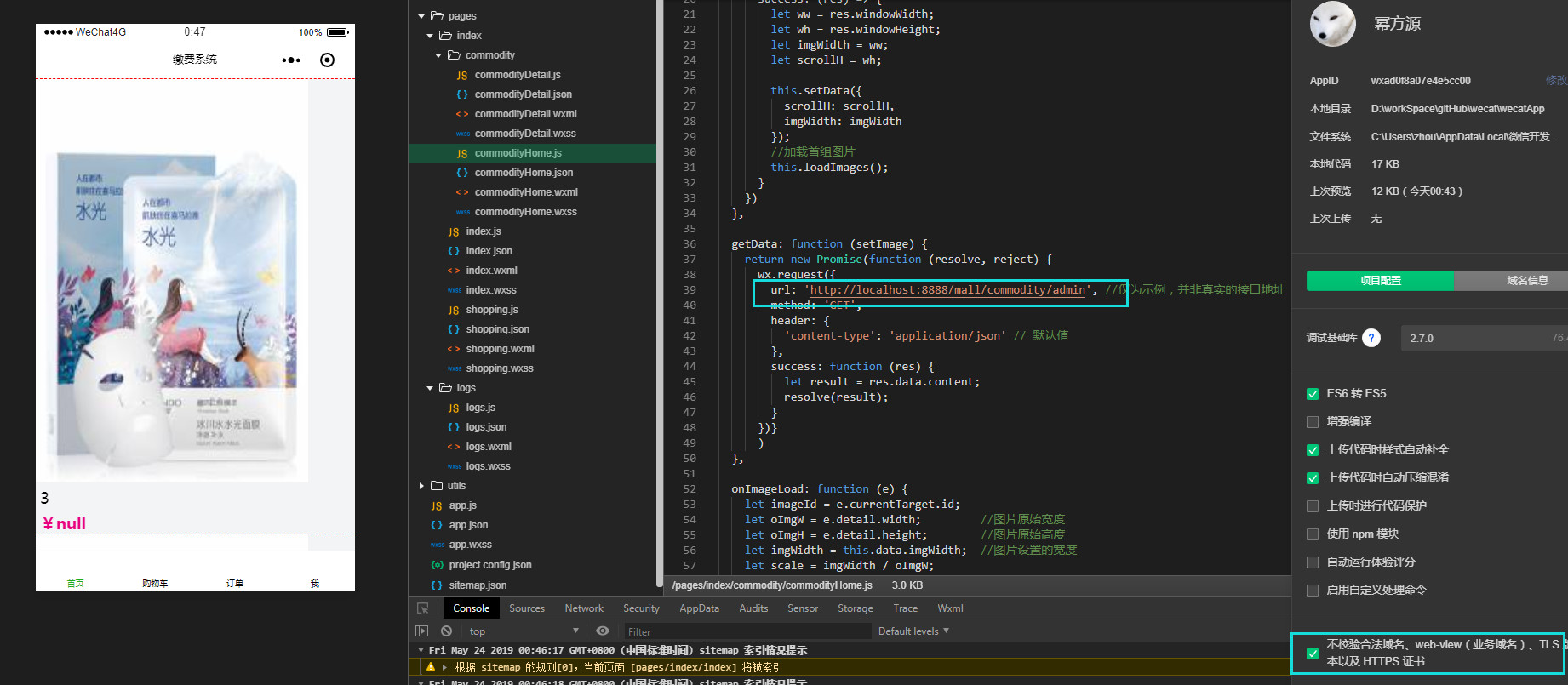Expand the utils folder
1568x685 pixels.
(x=421, y=486)
